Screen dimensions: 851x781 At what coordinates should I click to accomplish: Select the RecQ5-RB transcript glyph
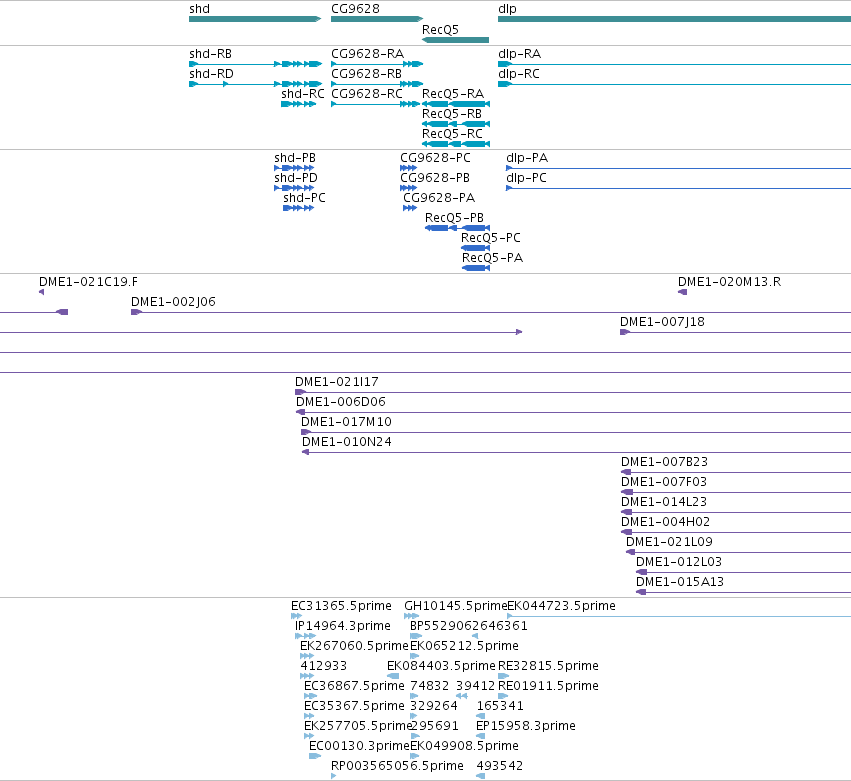456,124
